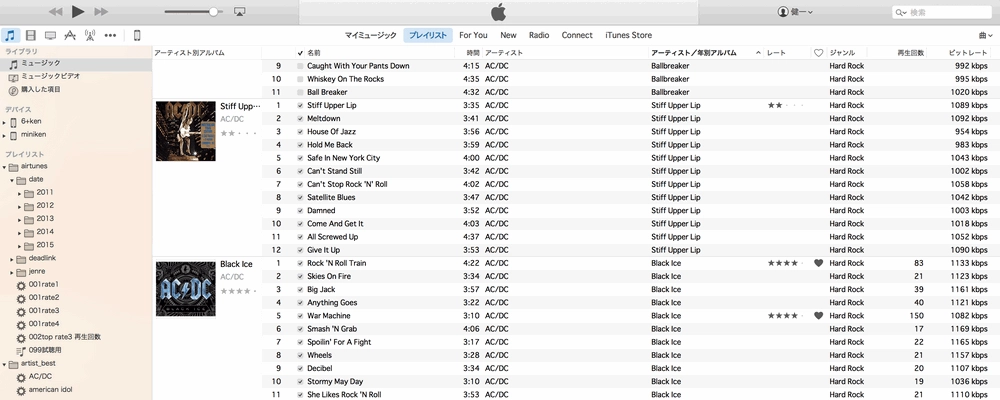This screenshot has width=1000, height=400.
Task: Click the search field
Action: [x=945, y=12]
